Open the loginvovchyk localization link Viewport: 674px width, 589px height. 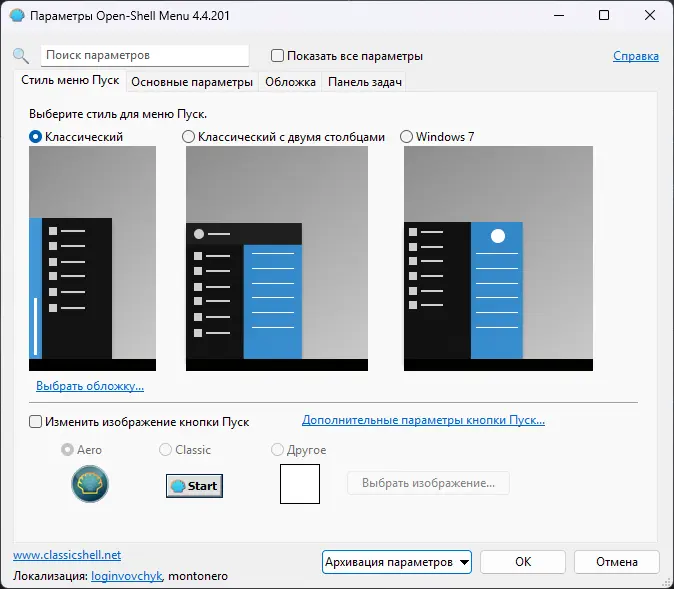click(x=126, y=576)
